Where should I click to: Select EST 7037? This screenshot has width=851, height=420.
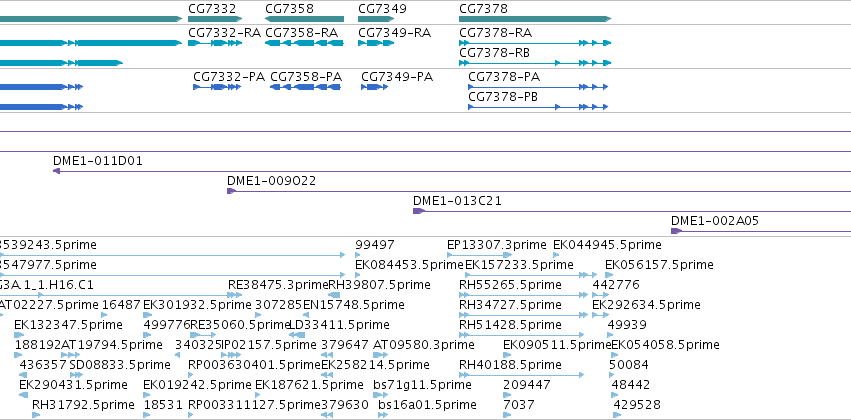pos(519,405)
